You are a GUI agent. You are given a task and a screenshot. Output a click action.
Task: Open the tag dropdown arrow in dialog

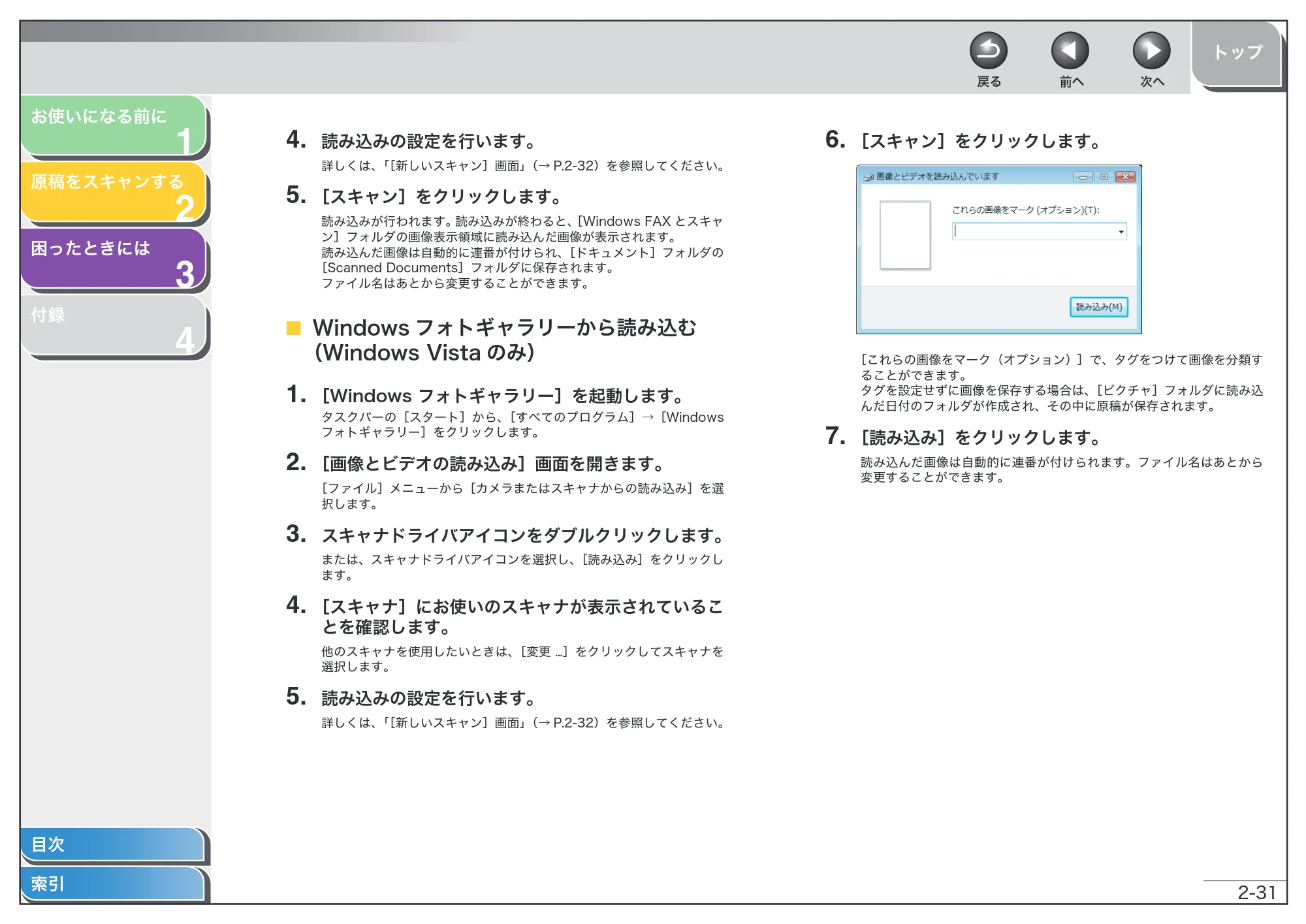pos(1121,232)
